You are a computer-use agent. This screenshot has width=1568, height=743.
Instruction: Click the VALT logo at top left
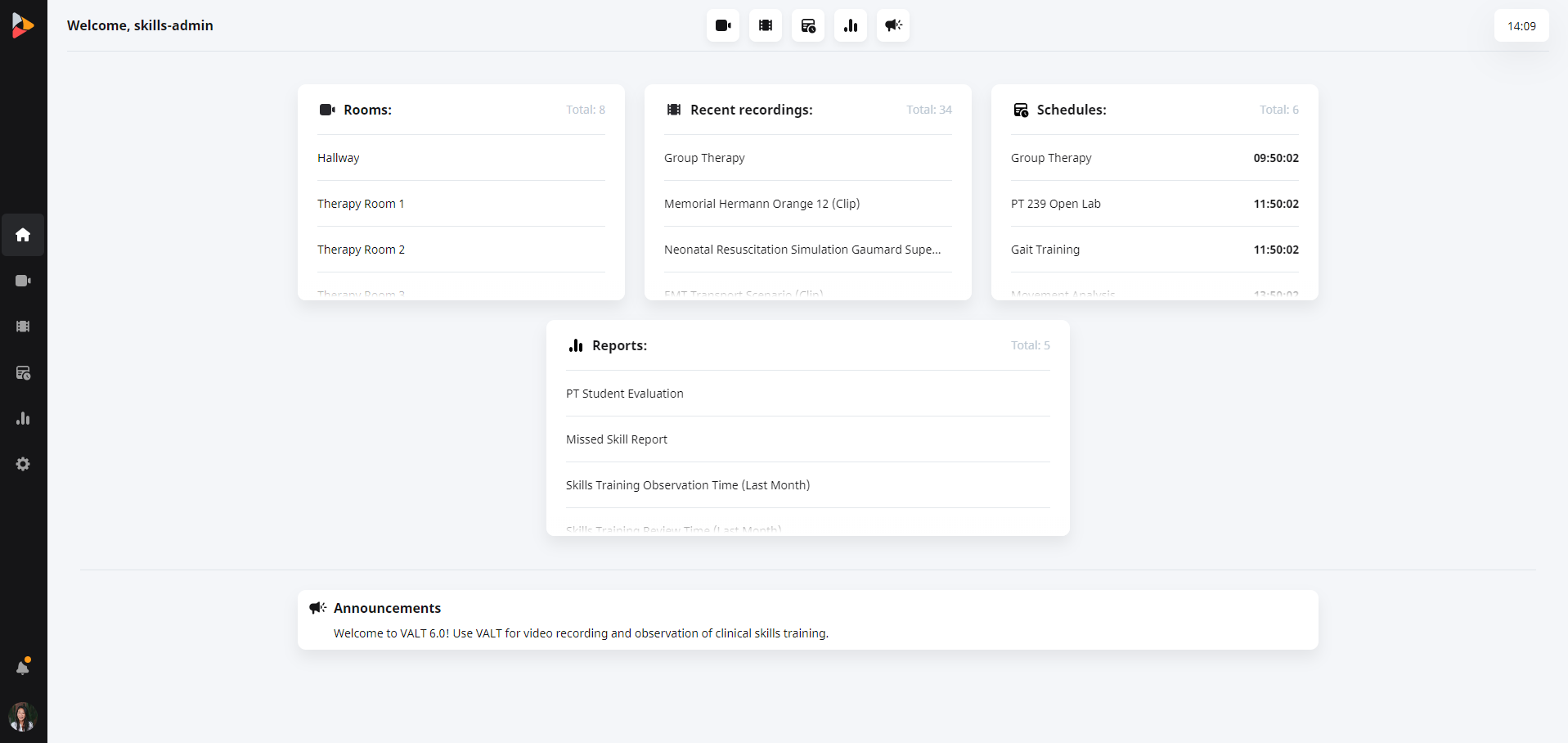tap(23, 25)
